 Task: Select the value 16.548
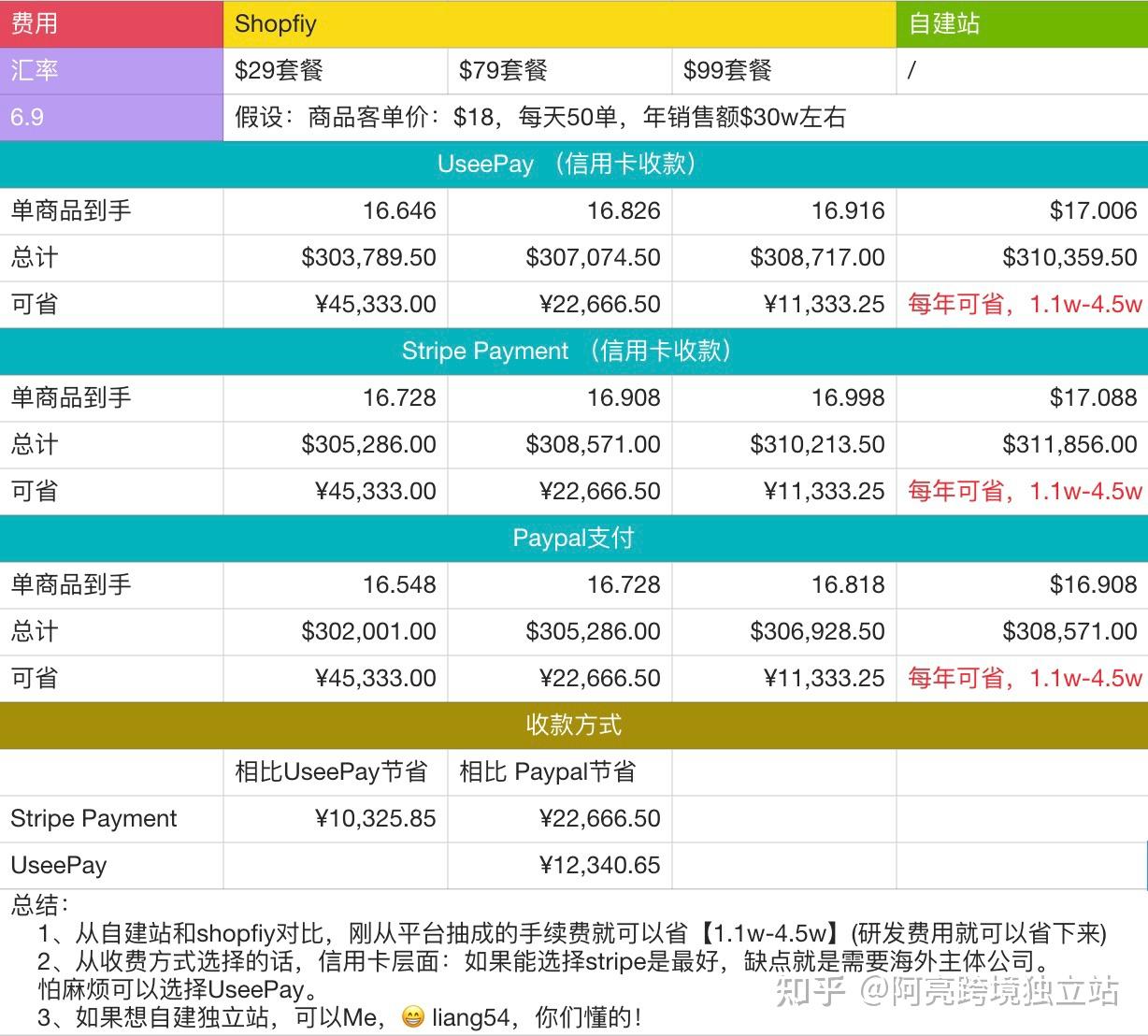tap(399, 584)
